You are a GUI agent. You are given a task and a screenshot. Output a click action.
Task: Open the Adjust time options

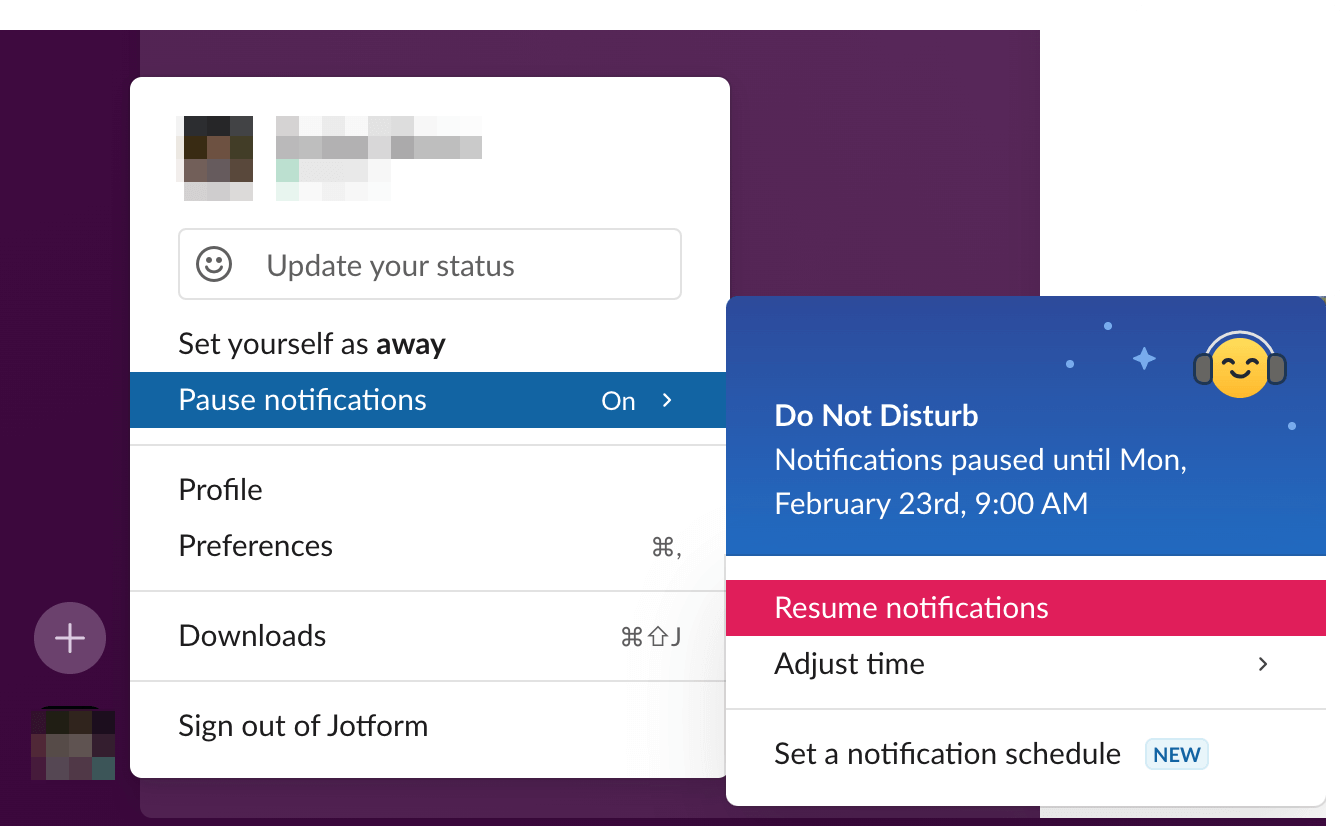coord(849,663)
